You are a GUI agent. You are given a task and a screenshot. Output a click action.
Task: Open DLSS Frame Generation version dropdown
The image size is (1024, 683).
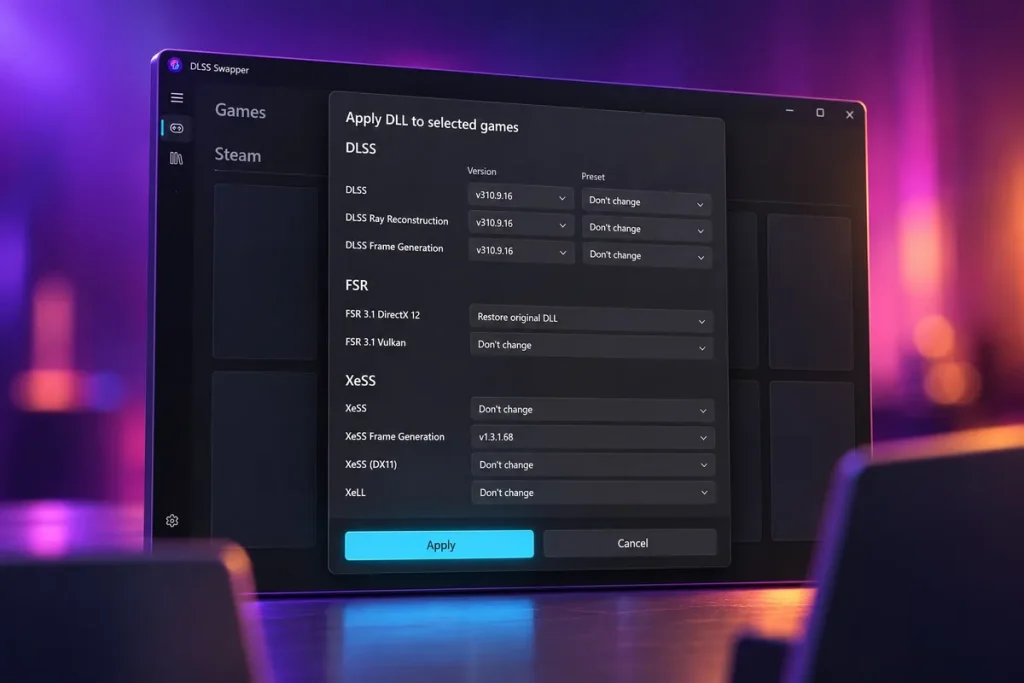click(521, 251)
